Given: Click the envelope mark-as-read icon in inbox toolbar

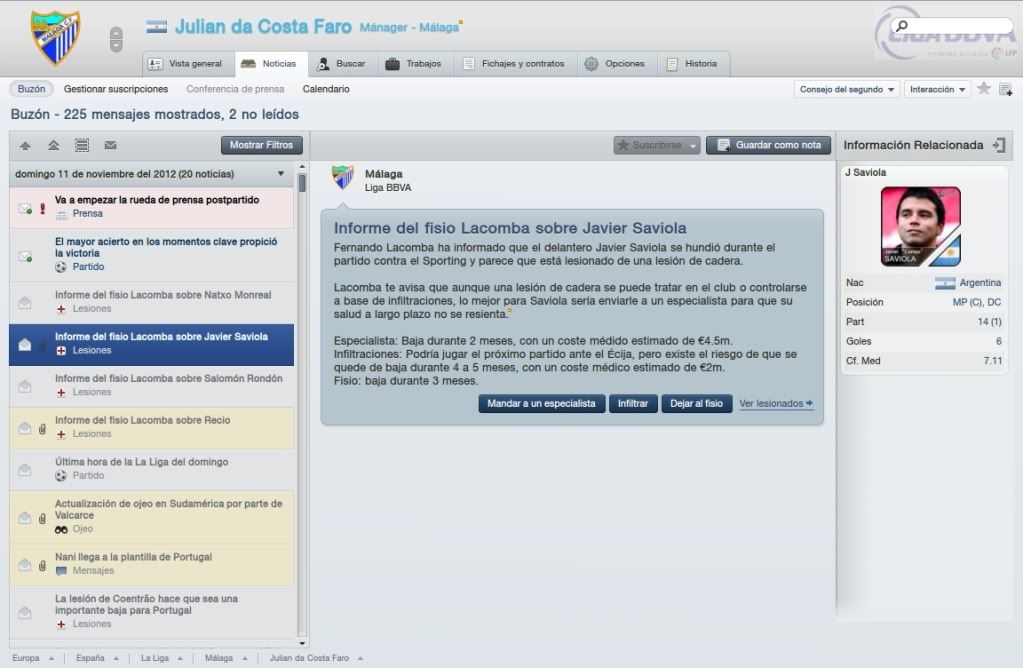Looking at the screenshot, I should click(110, 145).
